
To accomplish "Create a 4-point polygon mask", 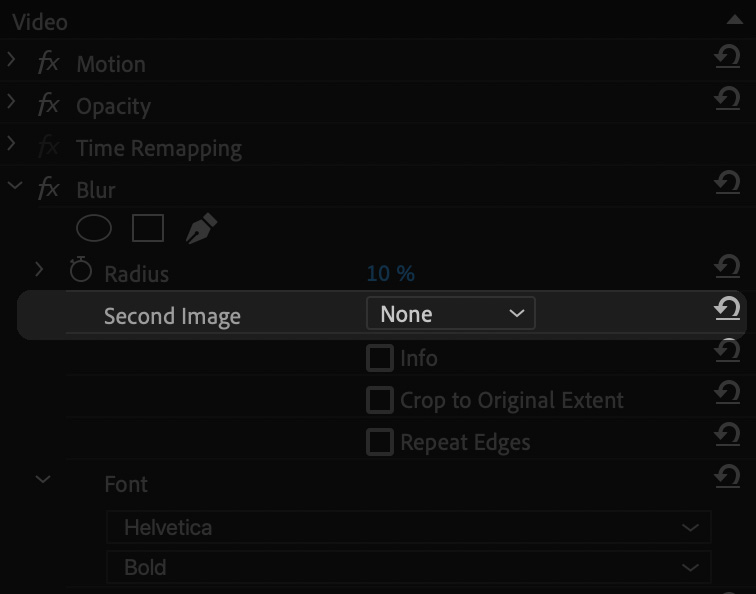I will click(x=148, y=228).
